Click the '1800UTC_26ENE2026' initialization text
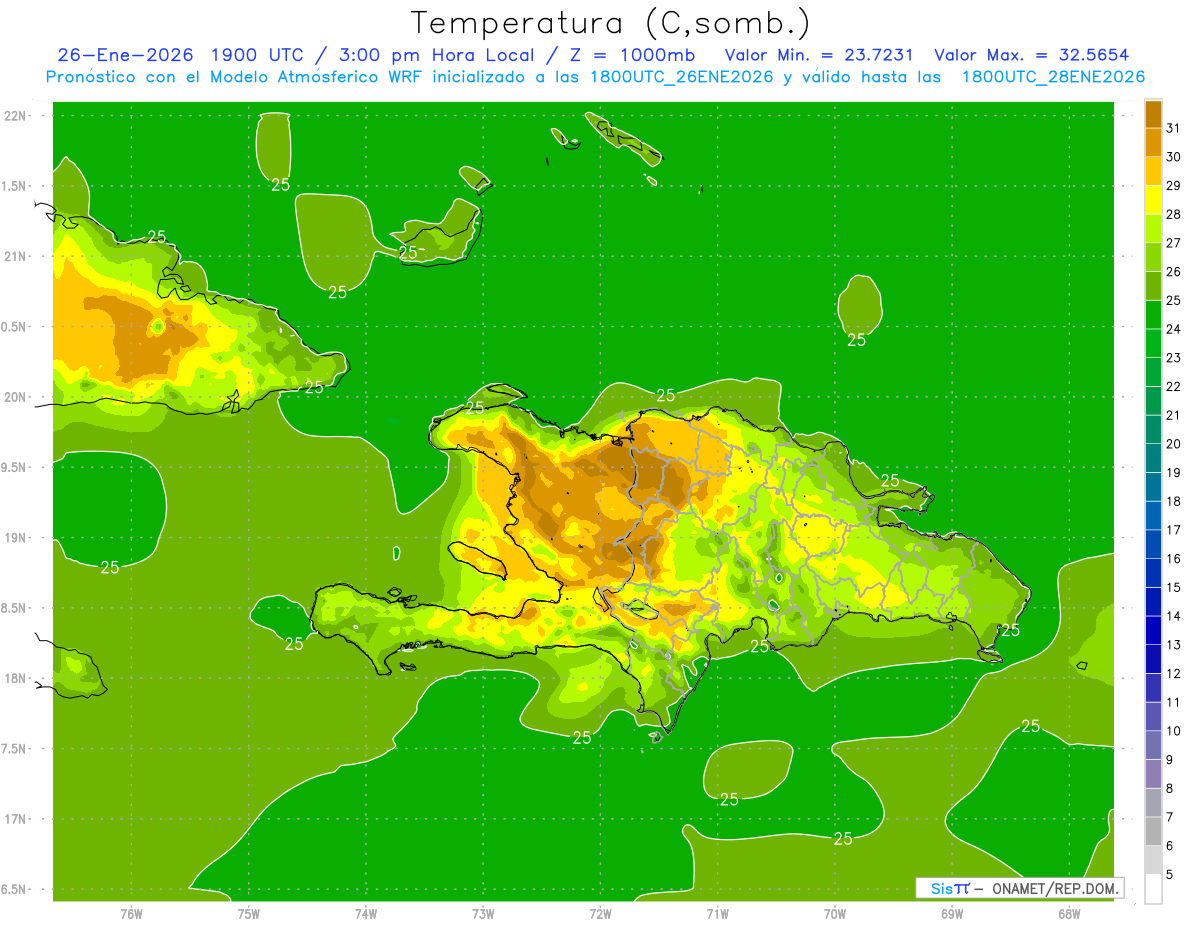The width and height of the screenshot is (1200, 927). (674, 77)
